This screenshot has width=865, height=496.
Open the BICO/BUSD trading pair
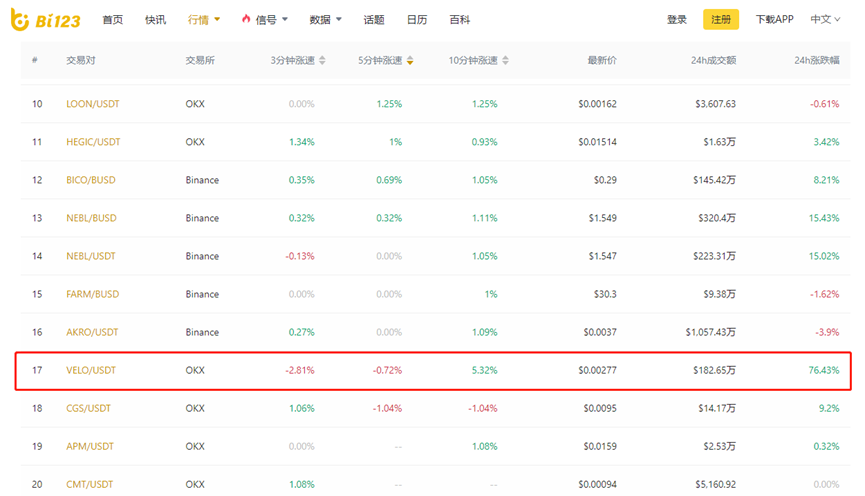pyautogui.click(x=92, y=180)
